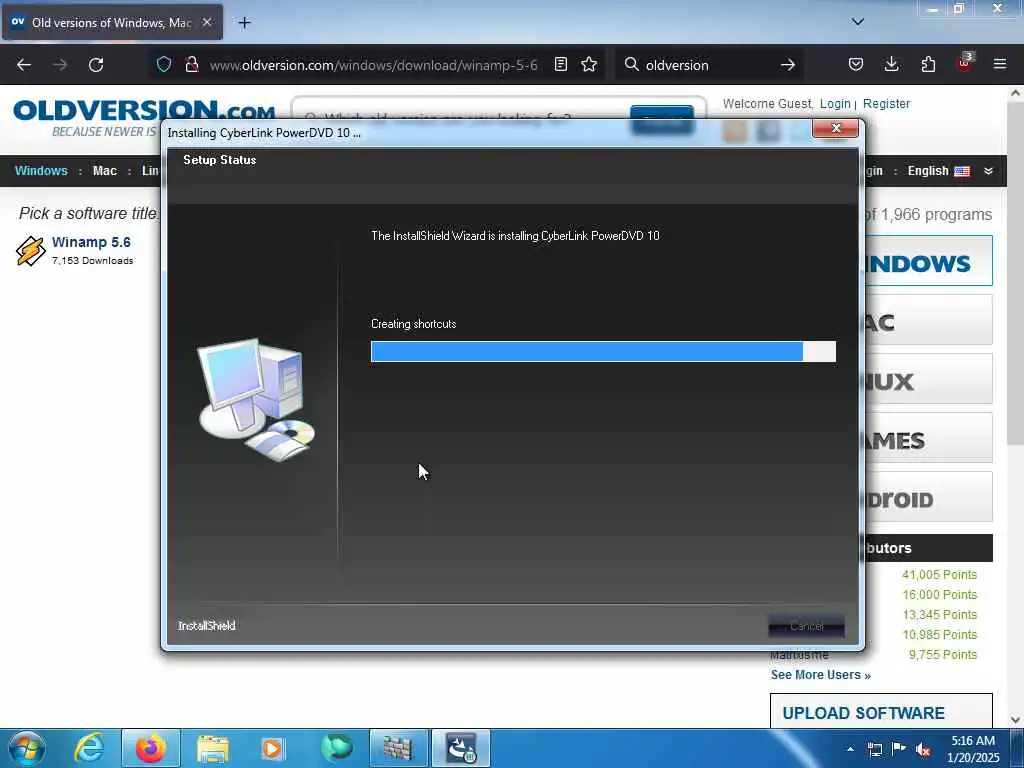Go back using the browser back arrow
Viewport: 1024px width, 768px height.
coord(24,65)
